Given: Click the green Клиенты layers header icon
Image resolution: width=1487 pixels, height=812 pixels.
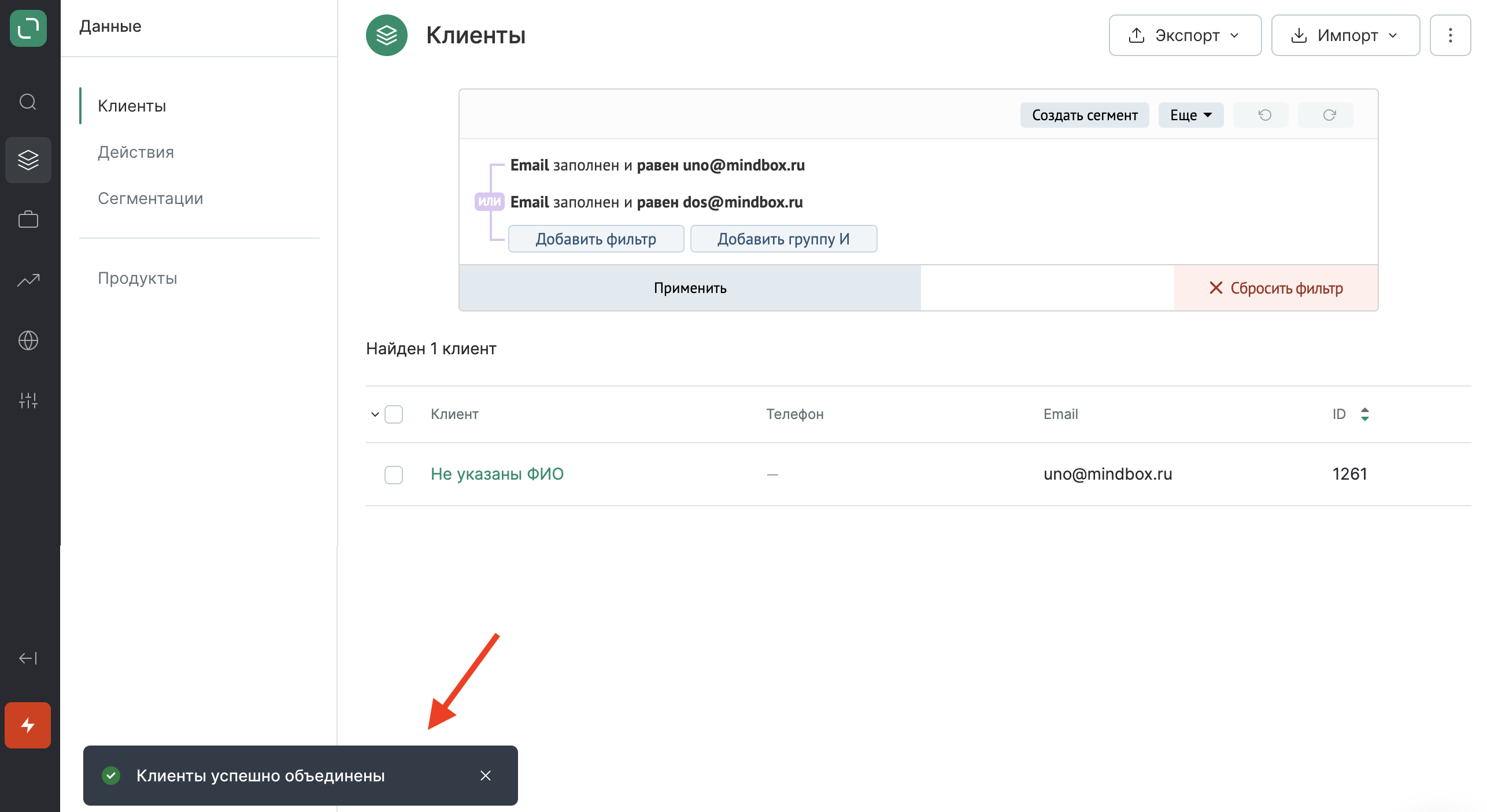Looking at the screenshot, I should [387, 35].
